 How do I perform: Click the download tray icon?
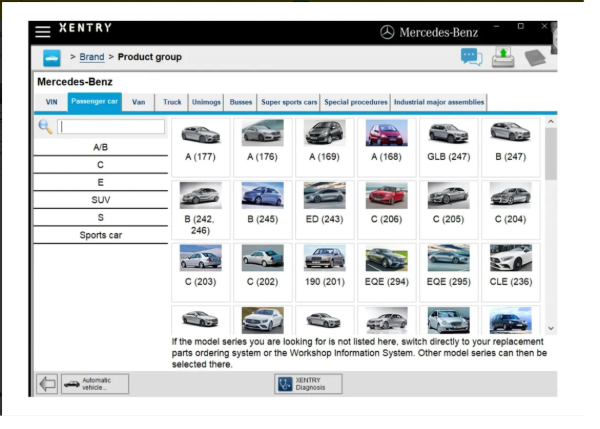(503, 57)
